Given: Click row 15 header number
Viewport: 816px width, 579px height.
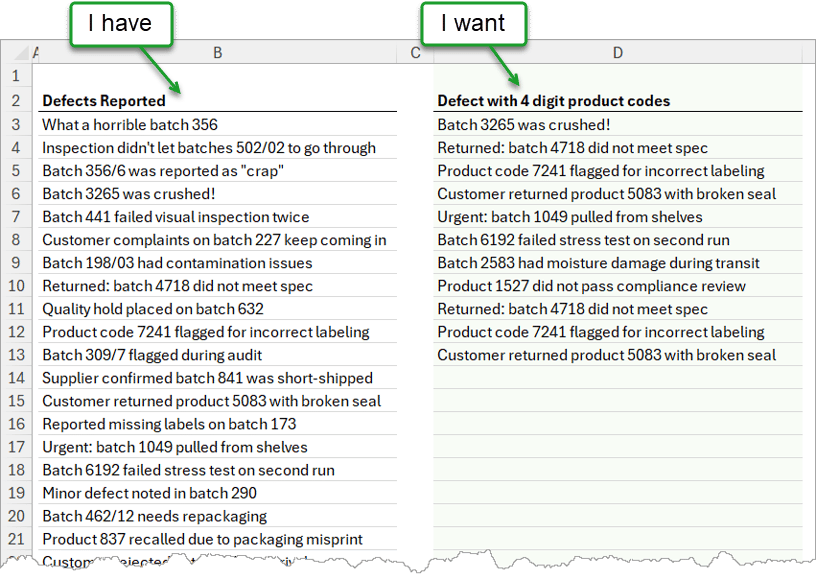Looking at the screenshot, I should [x=16, y=401].
